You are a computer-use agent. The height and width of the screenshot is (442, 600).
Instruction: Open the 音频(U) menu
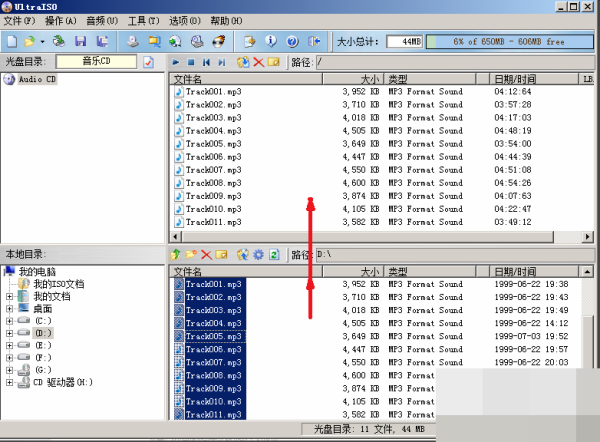tap(102, 21)
